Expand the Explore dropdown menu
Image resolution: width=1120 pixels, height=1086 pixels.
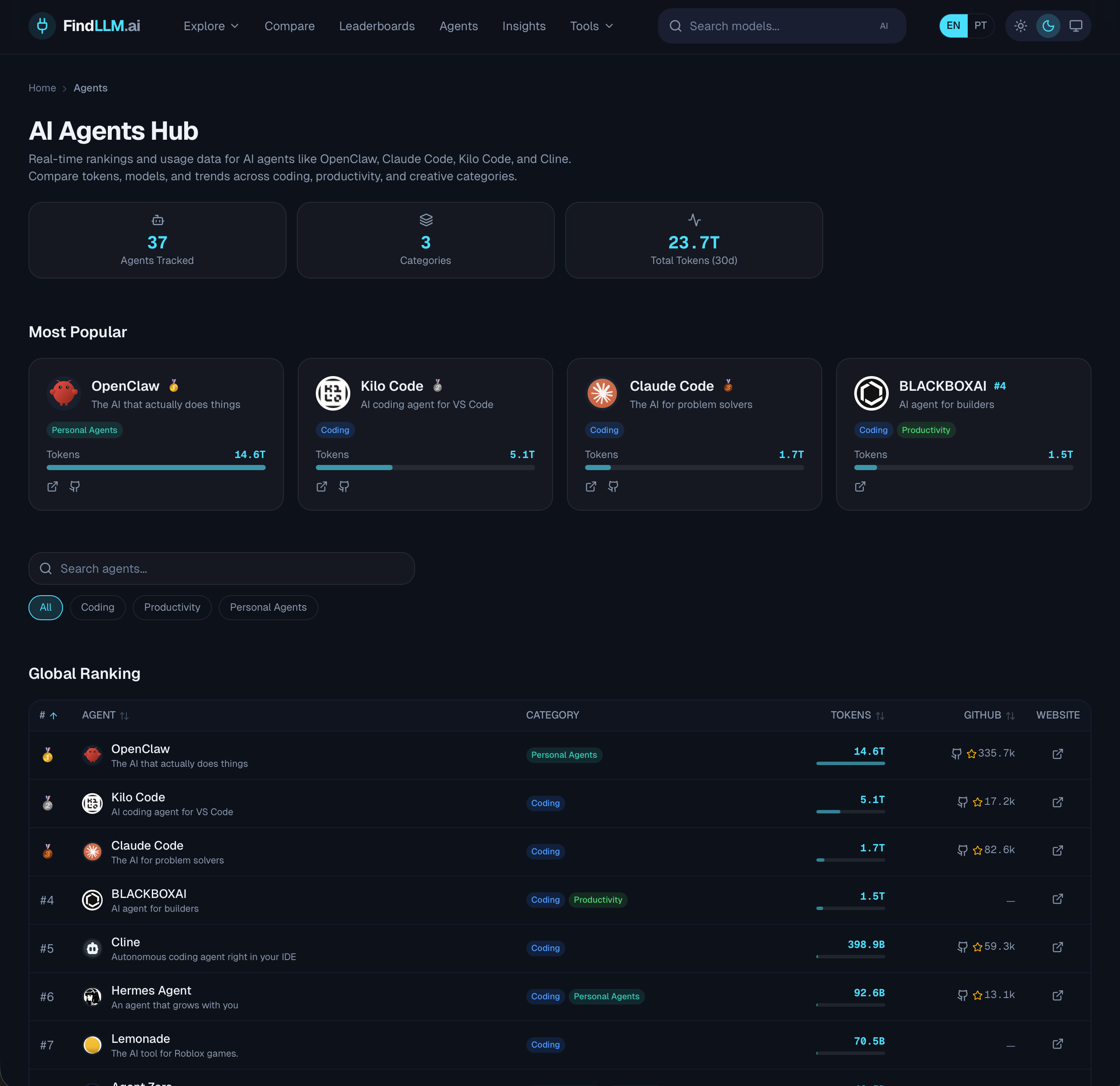tap(211, 26)
